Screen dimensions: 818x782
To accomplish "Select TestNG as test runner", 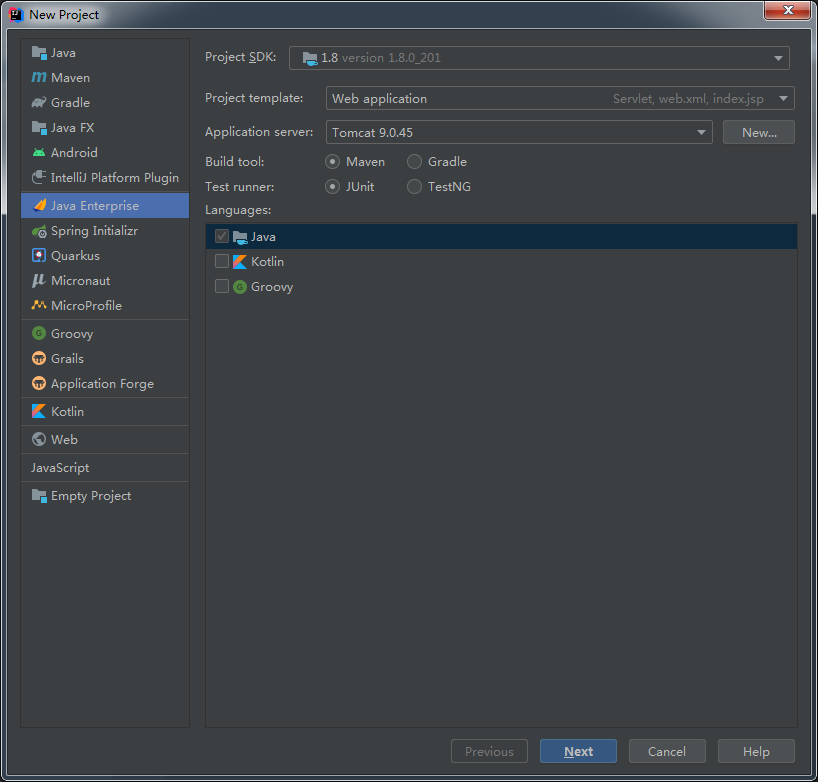I will click(414, 187).
